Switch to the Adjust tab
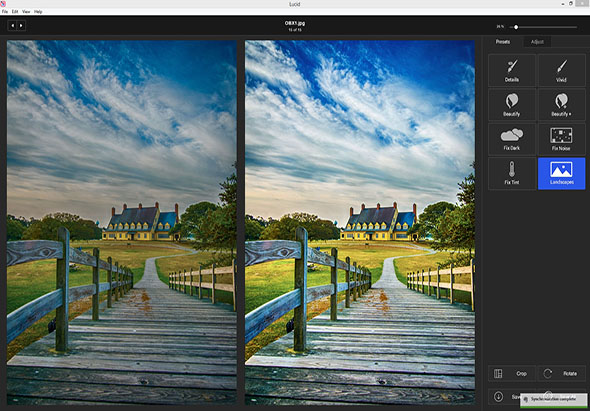The image size is (590, 411). pyautogui.click(x=537, y=42)
